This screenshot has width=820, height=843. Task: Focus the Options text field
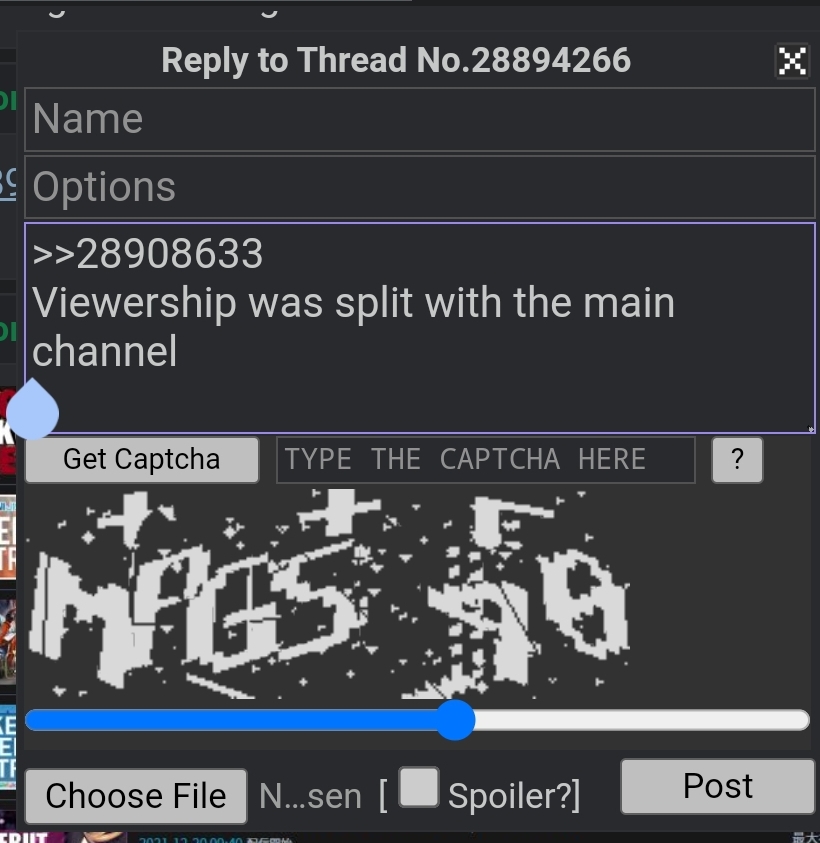click(419, 187)
